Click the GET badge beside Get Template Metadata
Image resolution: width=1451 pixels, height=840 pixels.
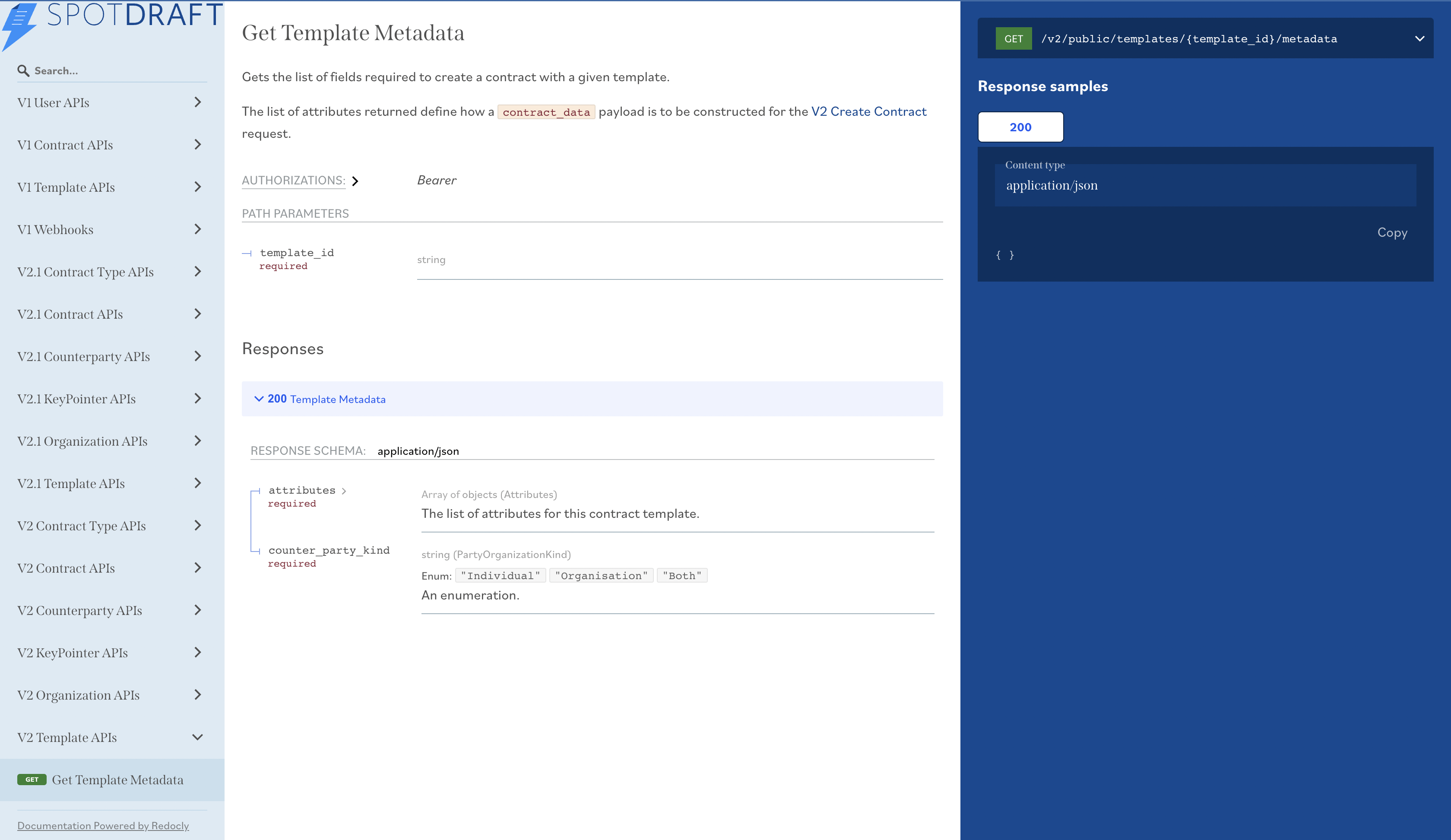(32, 780)
